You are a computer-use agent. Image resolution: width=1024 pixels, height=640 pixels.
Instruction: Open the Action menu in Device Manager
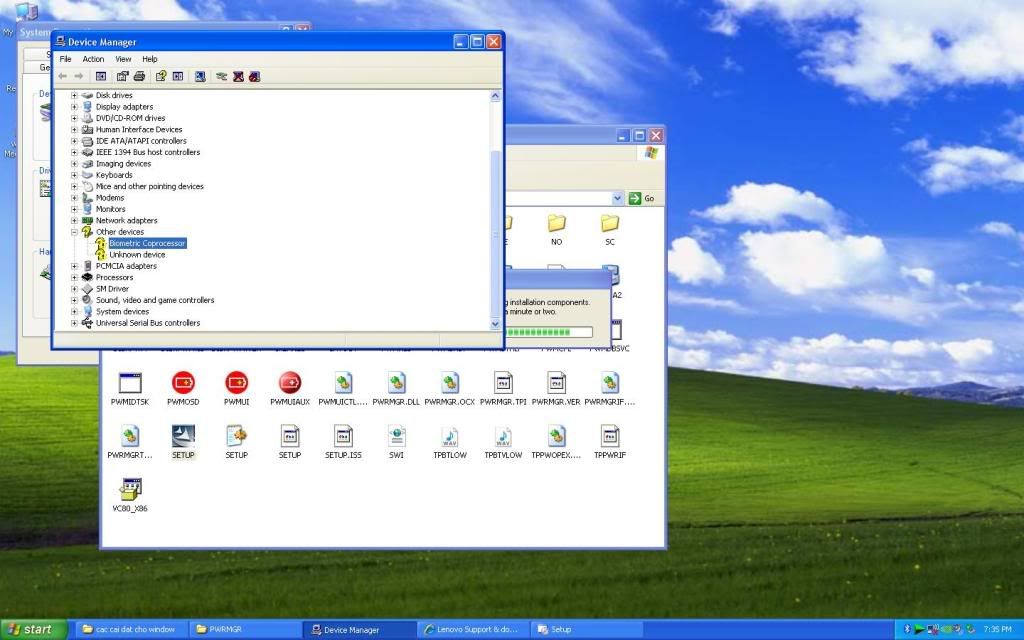click(x=93, y=59)
